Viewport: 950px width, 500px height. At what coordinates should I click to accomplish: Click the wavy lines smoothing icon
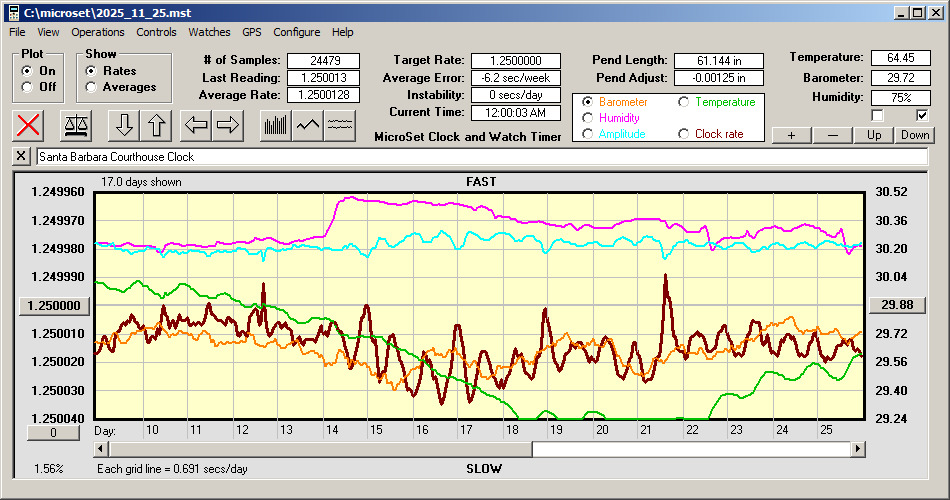[341, 125]
